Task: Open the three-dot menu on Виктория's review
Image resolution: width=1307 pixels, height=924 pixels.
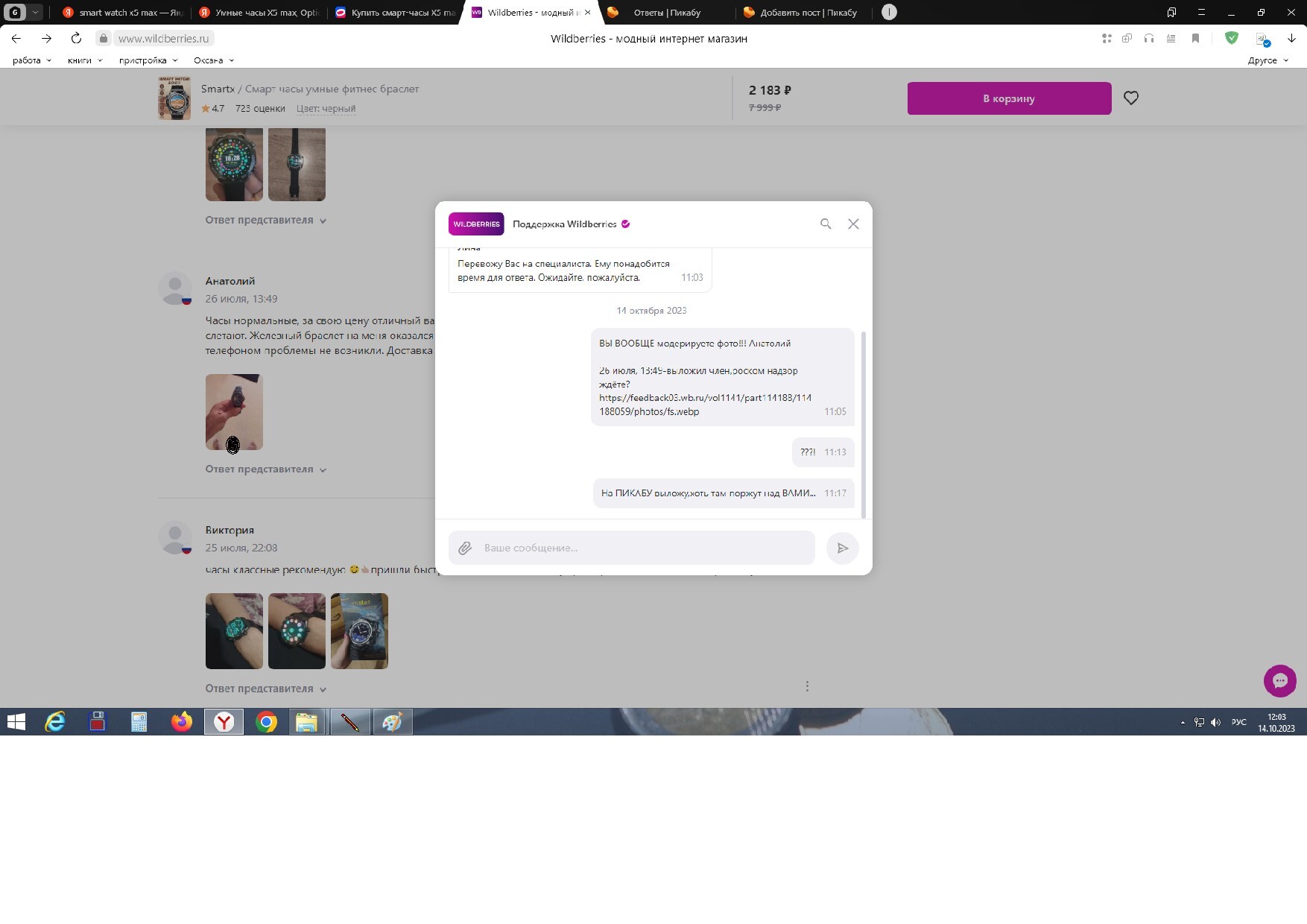Action: coord(807,686)
